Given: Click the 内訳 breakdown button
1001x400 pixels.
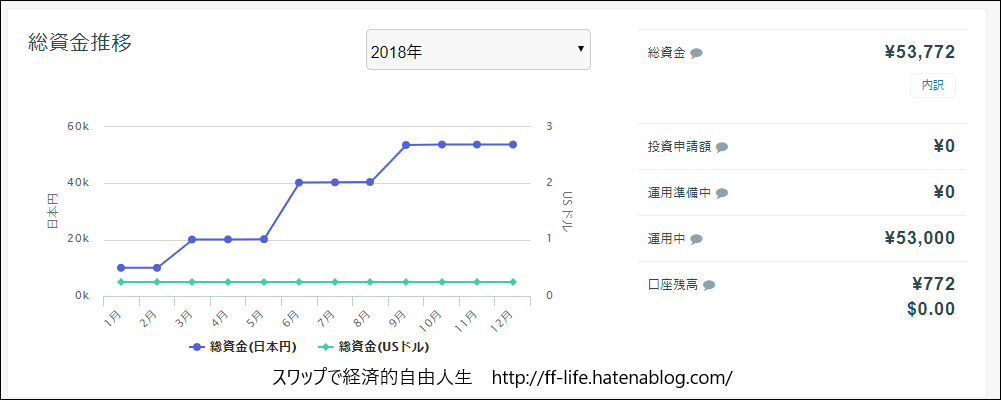Looking at the screenshot, I should 933,85.
